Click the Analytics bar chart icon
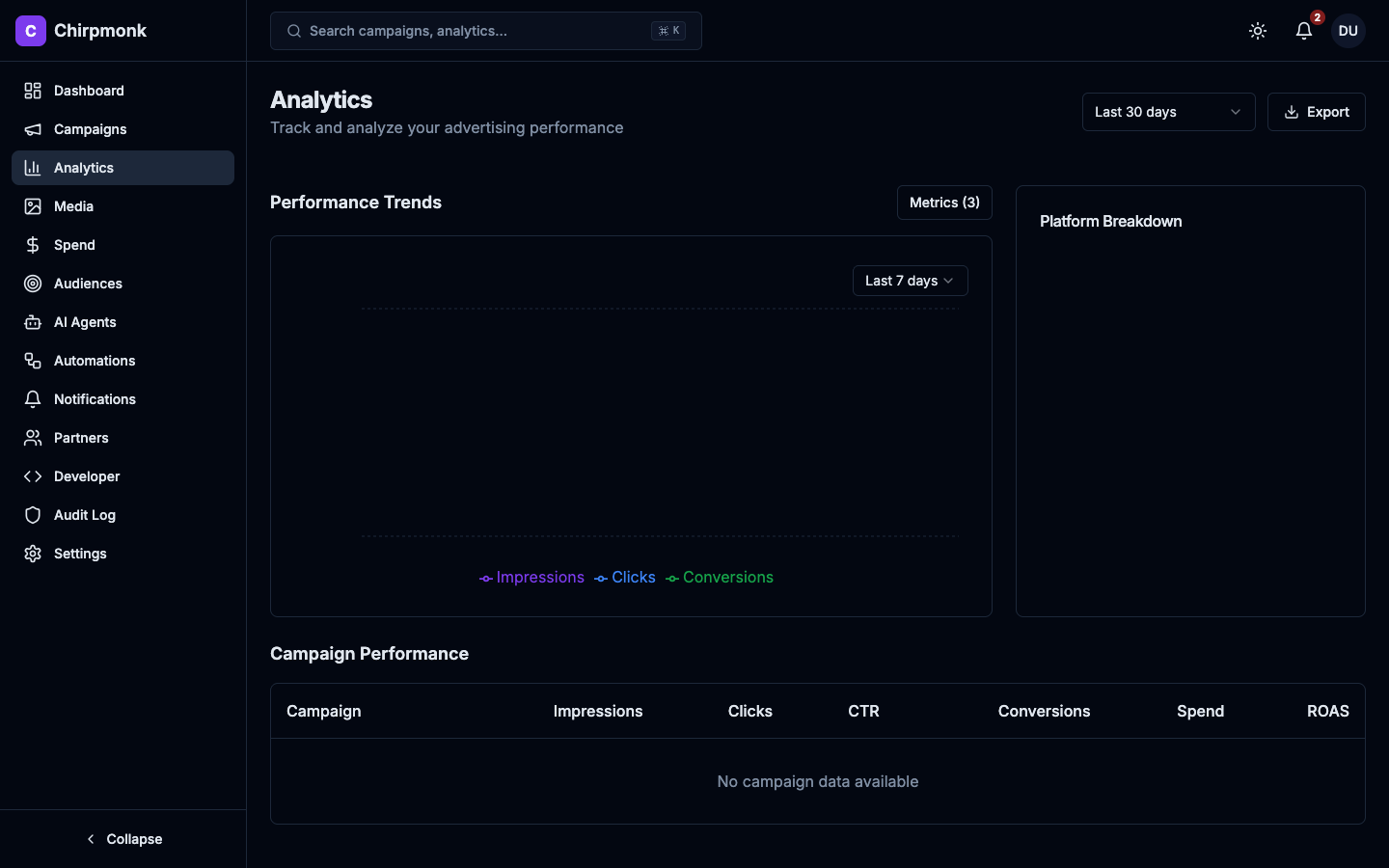This screenshot has height=868, width=1389. point(32,167)
